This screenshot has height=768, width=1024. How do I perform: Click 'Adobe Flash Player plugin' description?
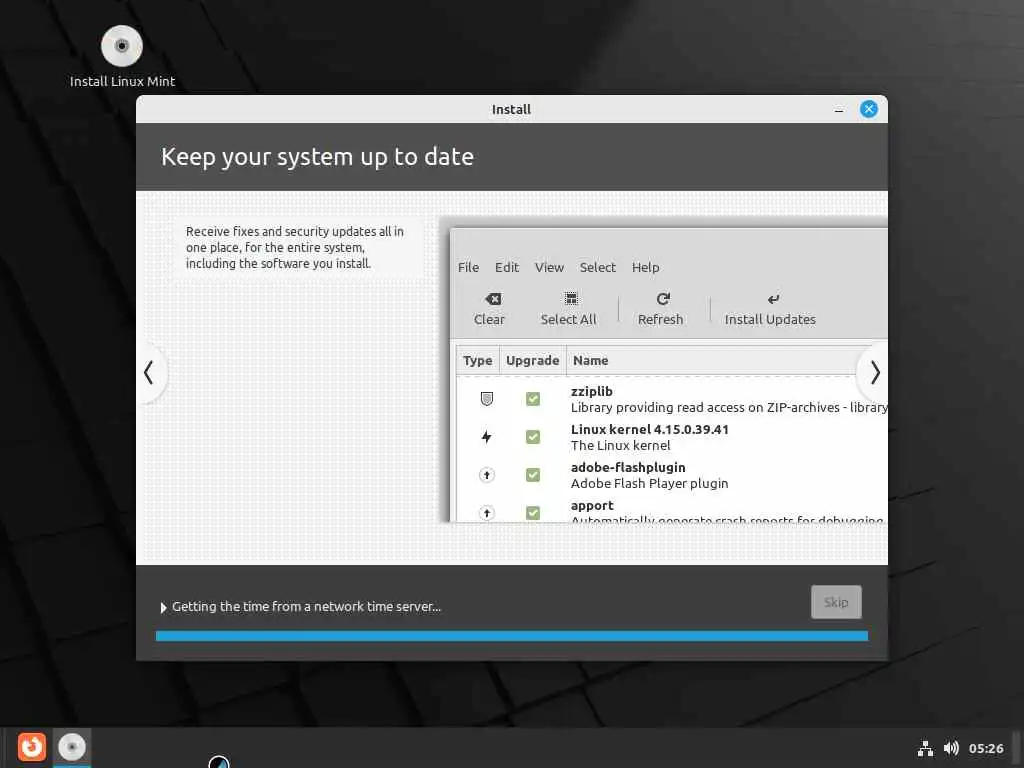click(x=649, y=483)
